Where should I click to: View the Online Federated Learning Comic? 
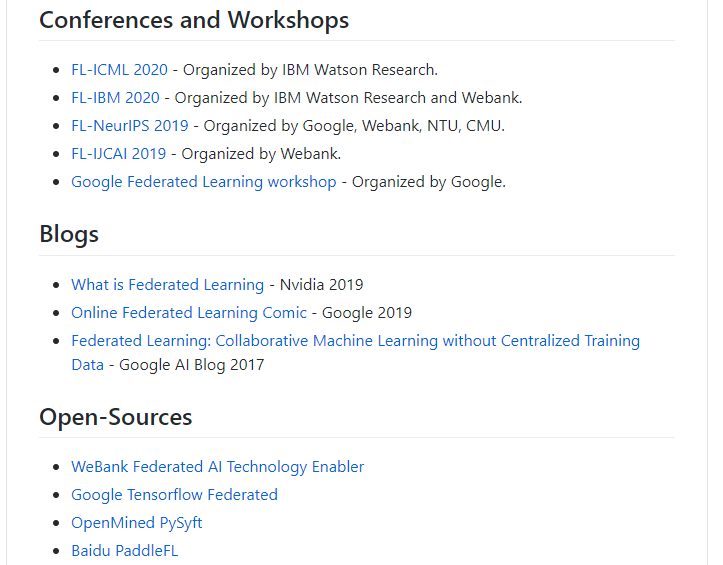coord(189,313)
